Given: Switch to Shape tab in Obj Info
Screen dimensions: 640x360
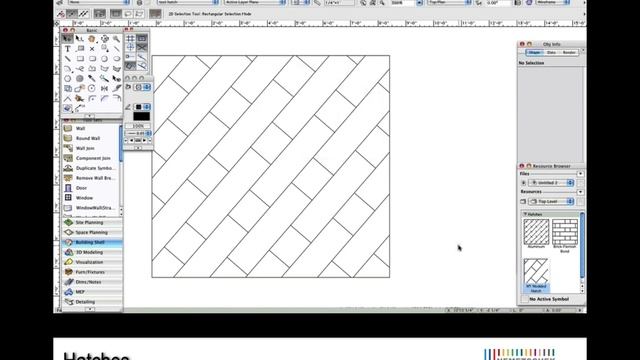Looking at the screenshot, I should tap(533, 53).
